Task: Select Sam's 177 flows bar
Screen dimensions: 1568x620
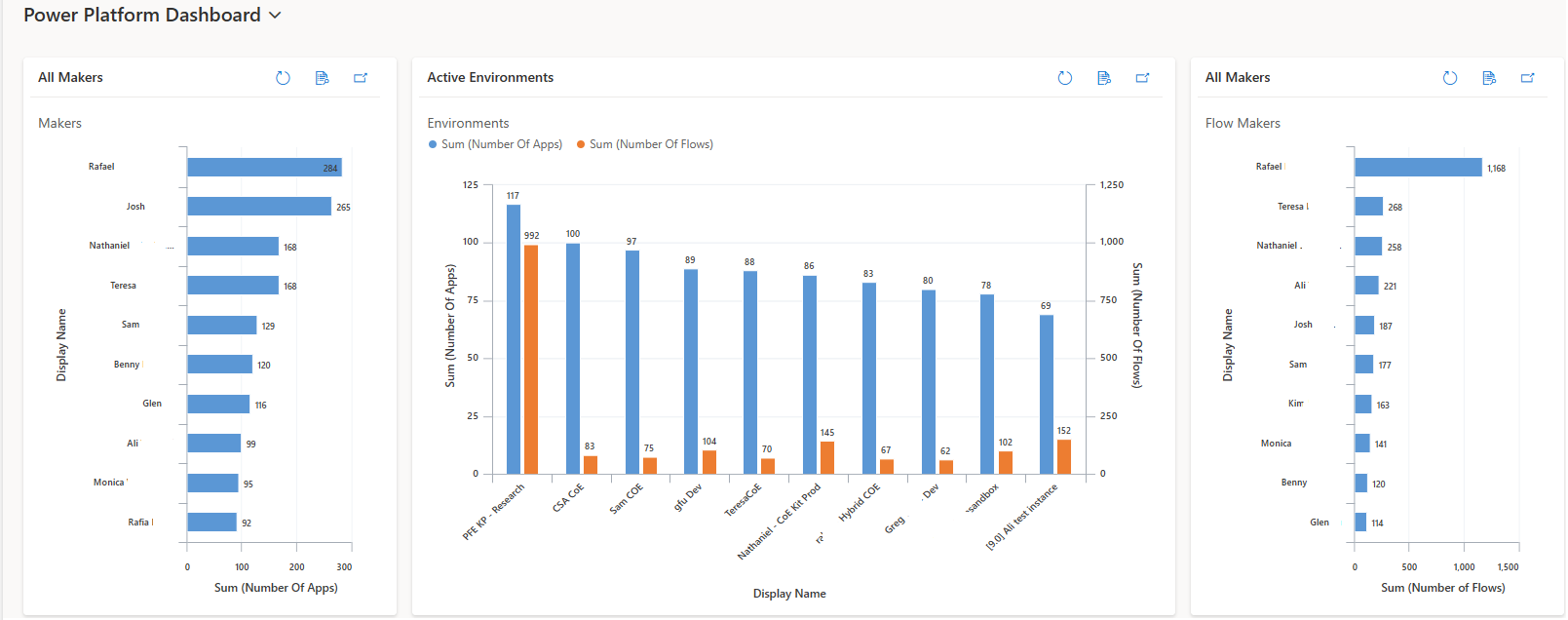Action: click(1364, 365)
